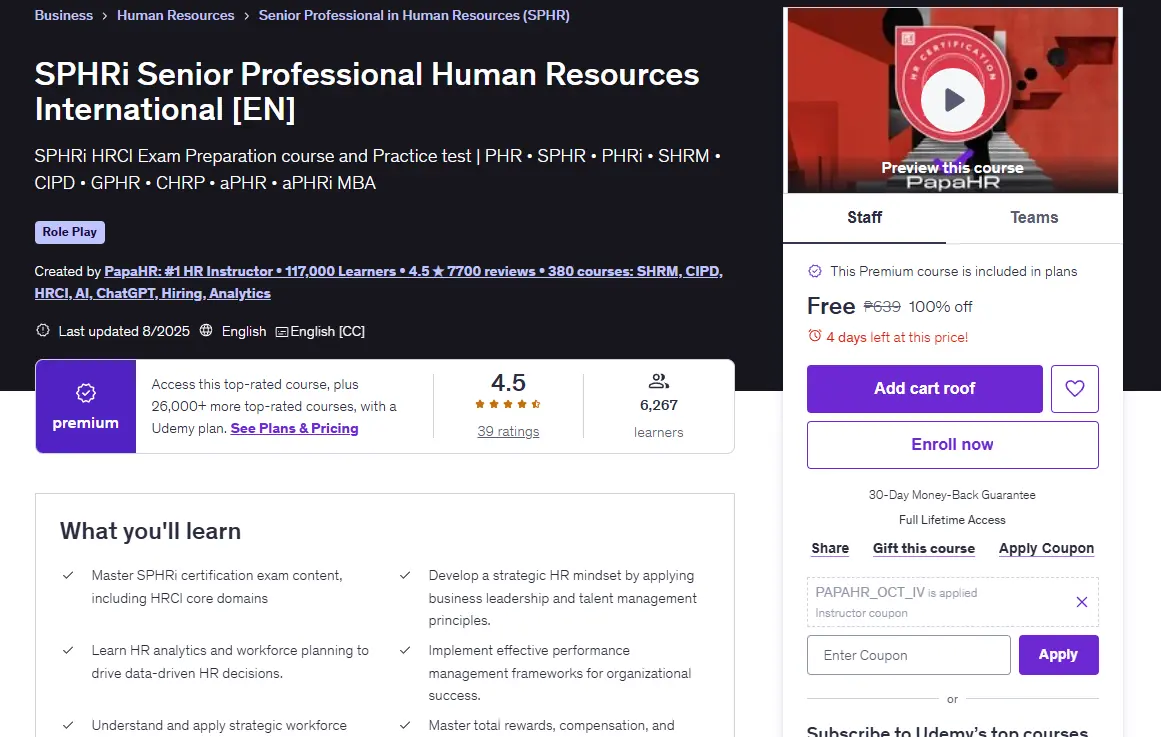Click the '4 days left at this price!' text

click(x=897, y=337)
